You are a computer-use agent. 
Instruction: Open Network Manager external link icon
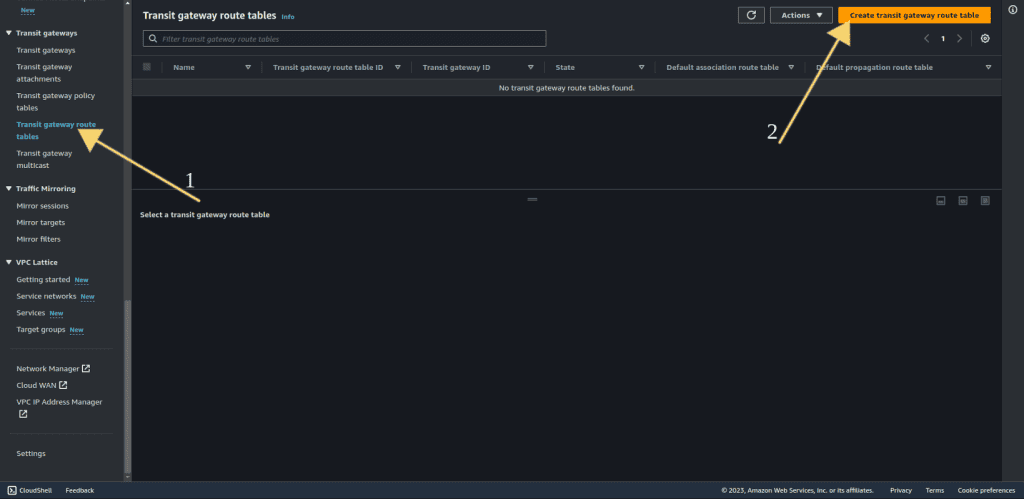point(86,368)
